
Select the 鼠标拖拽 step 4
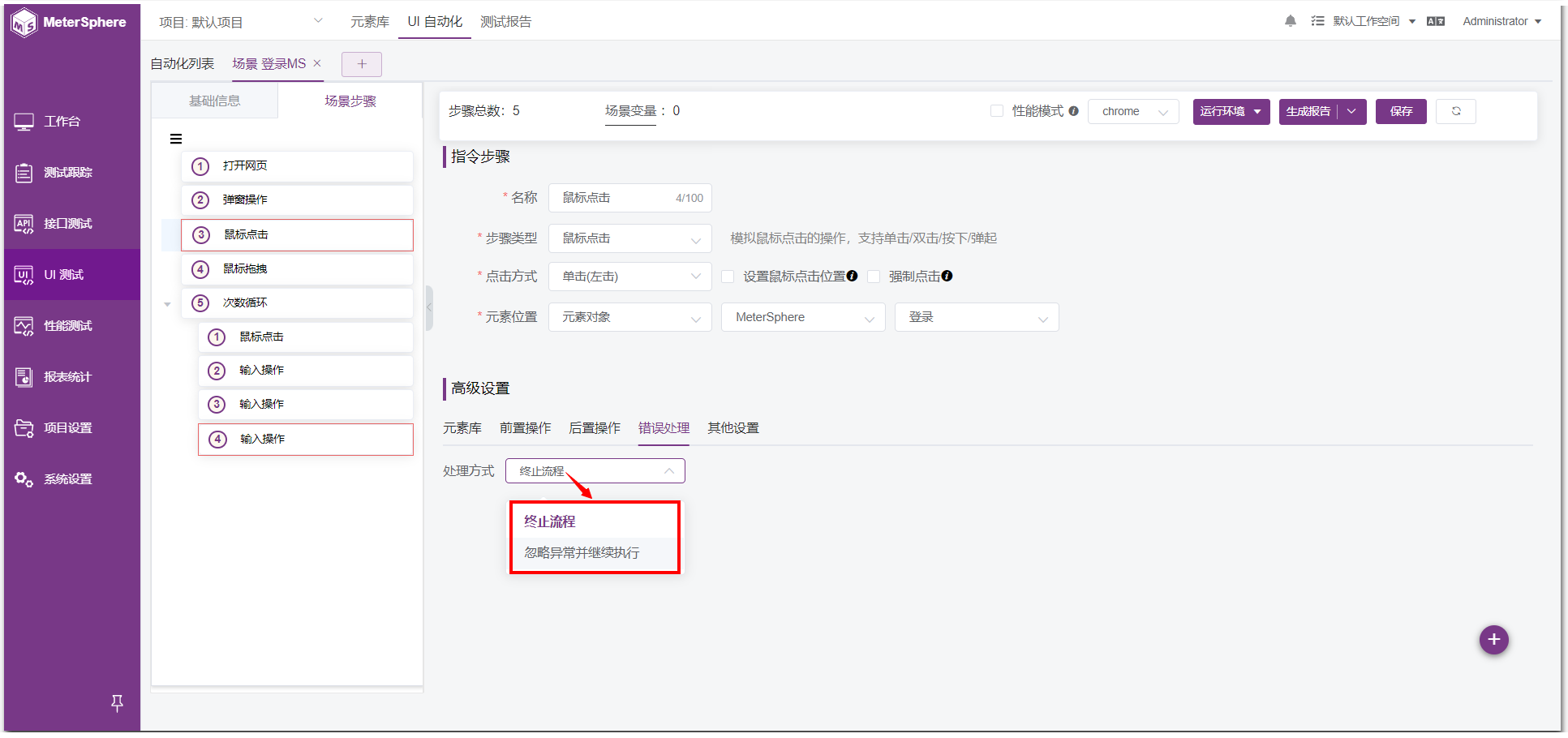297,269
